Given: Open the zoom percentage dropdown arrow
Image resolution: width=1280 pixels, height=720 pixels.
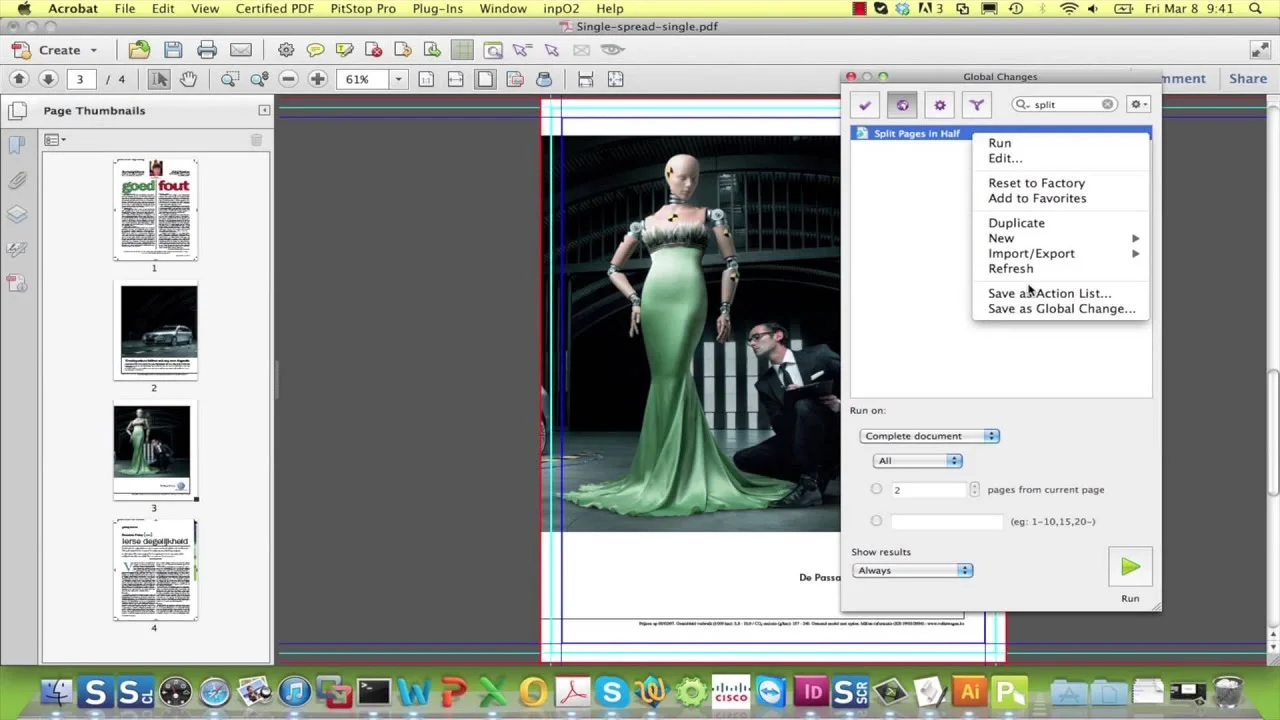Looking at the screenshot, I should click(398, 79).
